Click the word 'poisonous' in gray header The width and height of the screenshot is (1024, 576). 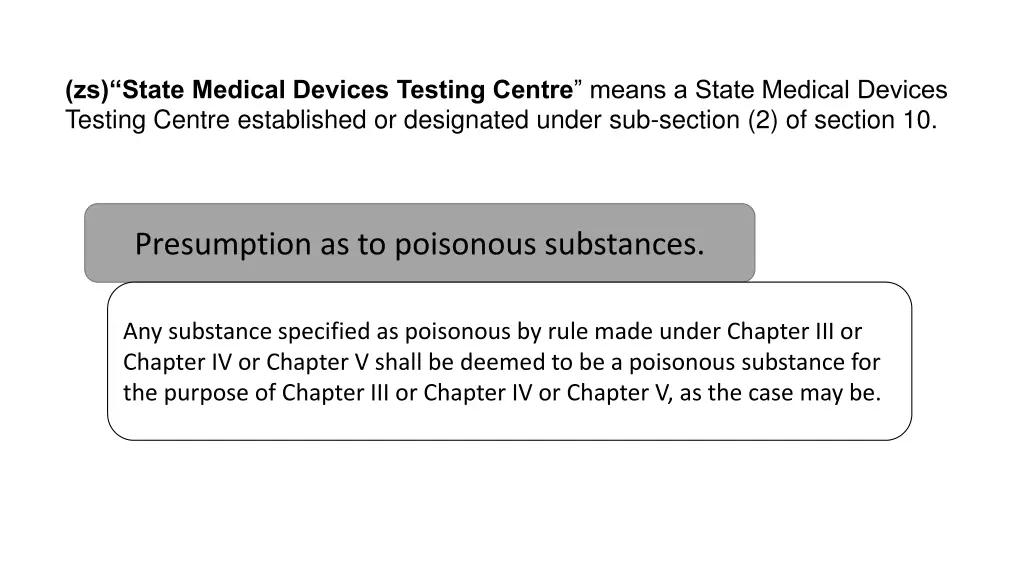tap(466, 245)
